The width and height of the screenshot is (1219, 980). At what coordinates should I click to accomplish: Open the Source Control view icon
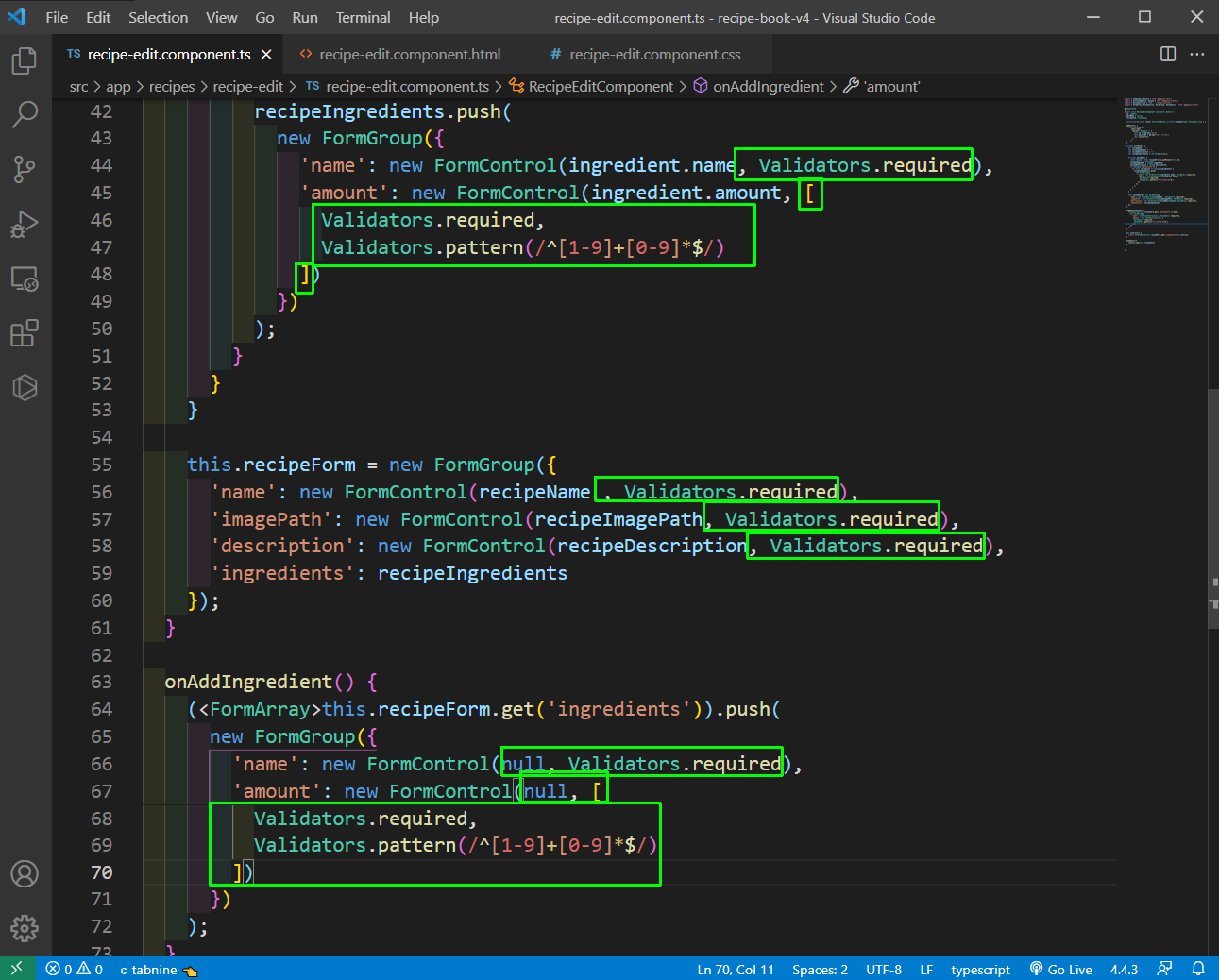pyautogui.click(x=25, y=170)
